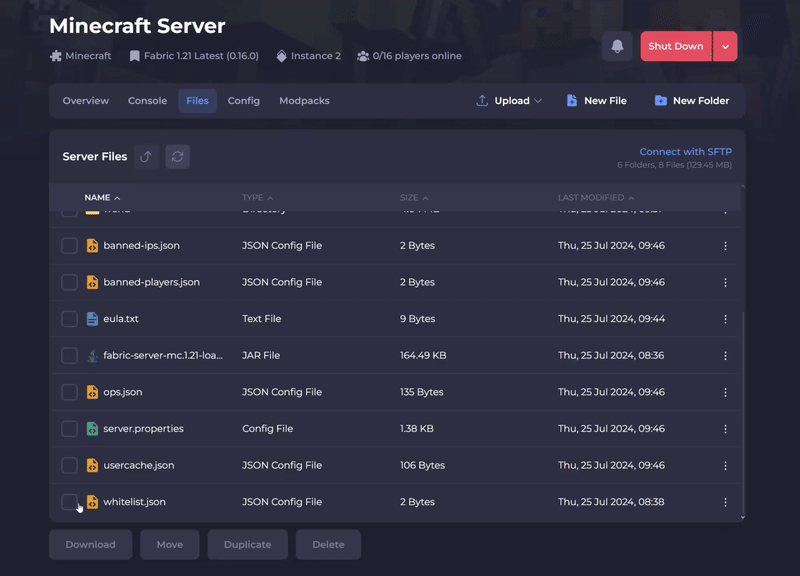
Task: Open three-dot menu for eula.txt
Action: [725, 319]
